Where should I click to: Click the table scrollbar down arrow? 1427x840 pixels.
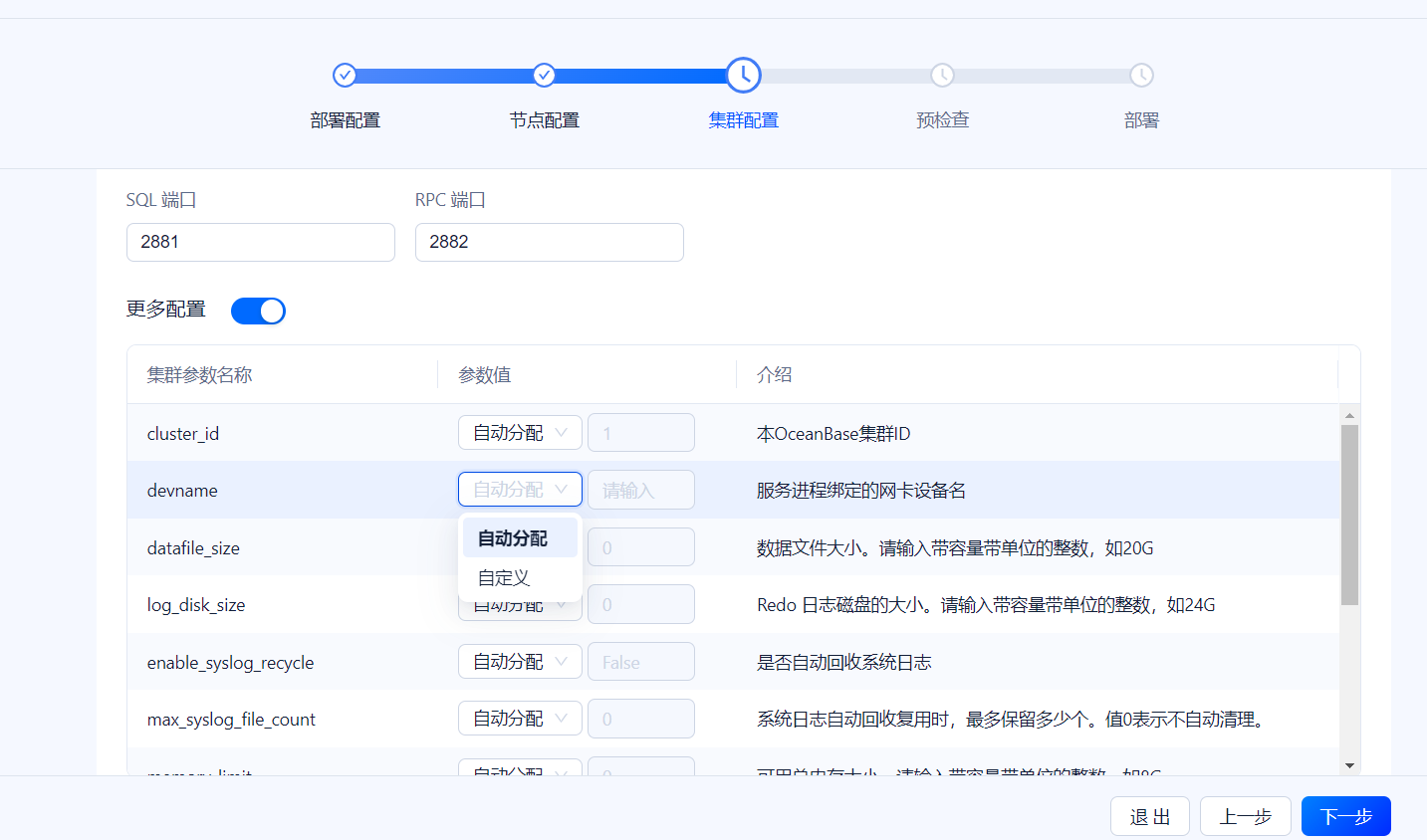click(x=1349, y=765)
